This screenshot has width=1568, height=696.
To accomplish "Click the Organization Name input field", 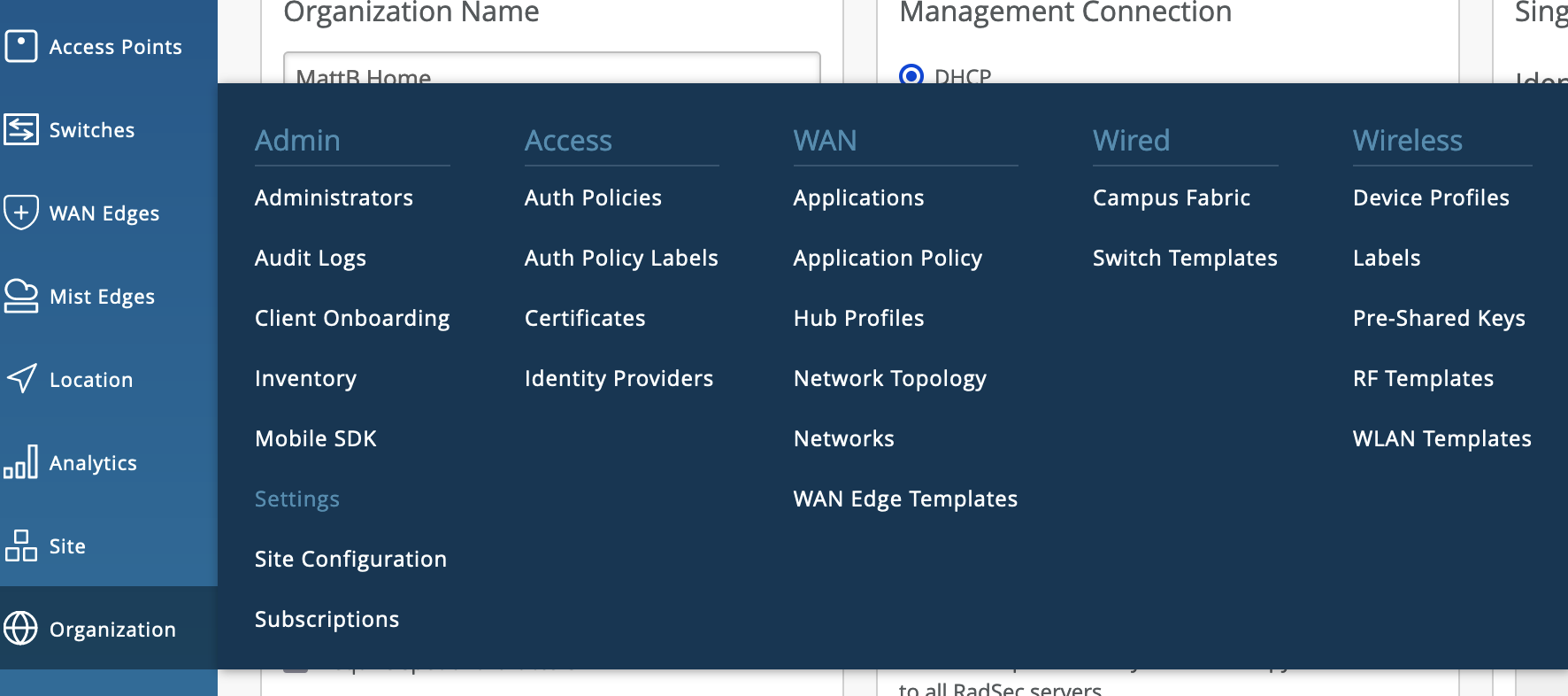I will point(551,69).
